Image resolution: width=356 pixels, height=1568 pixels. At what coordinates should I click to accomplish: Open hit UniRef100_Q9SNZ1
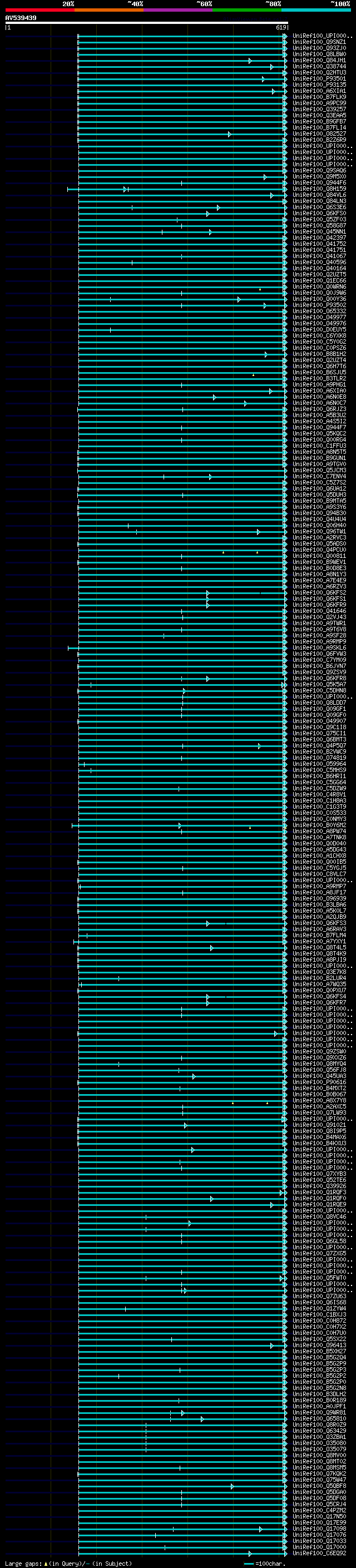(x=319, y=42)
